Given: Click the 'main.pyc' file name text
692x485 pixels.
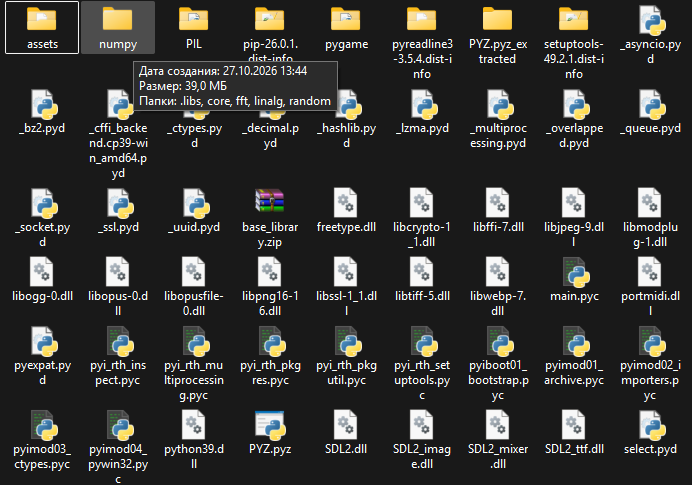Looking at the screenshot, I should [574, 296].
